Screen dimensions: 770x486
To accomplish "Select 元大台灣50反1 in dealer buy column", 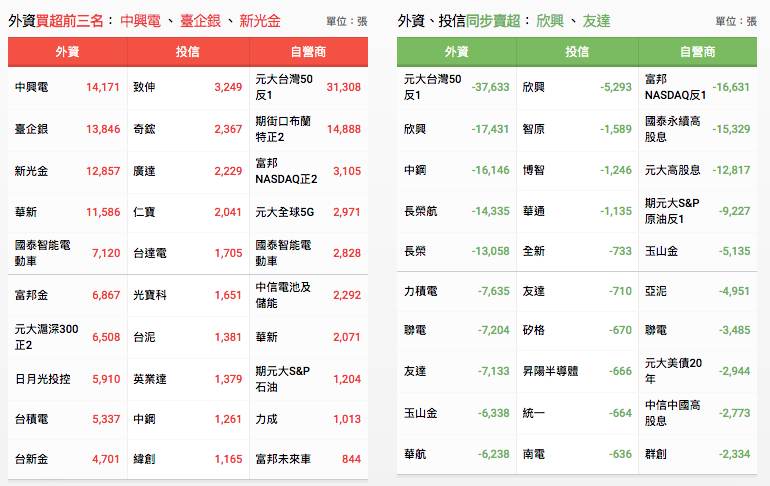I will [284, 87].
